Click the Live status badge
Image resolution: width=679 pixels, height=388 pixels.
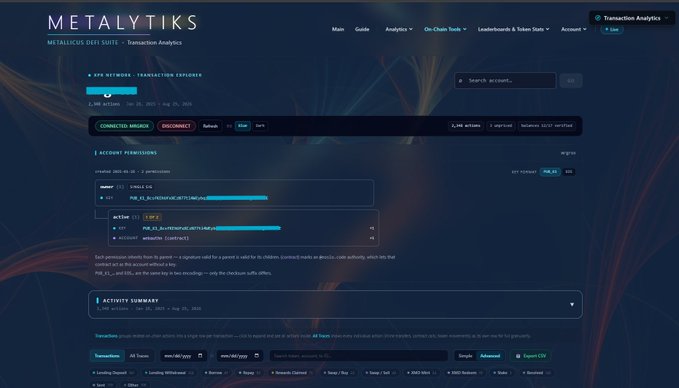pyautogui.click(x=612, y=29)
